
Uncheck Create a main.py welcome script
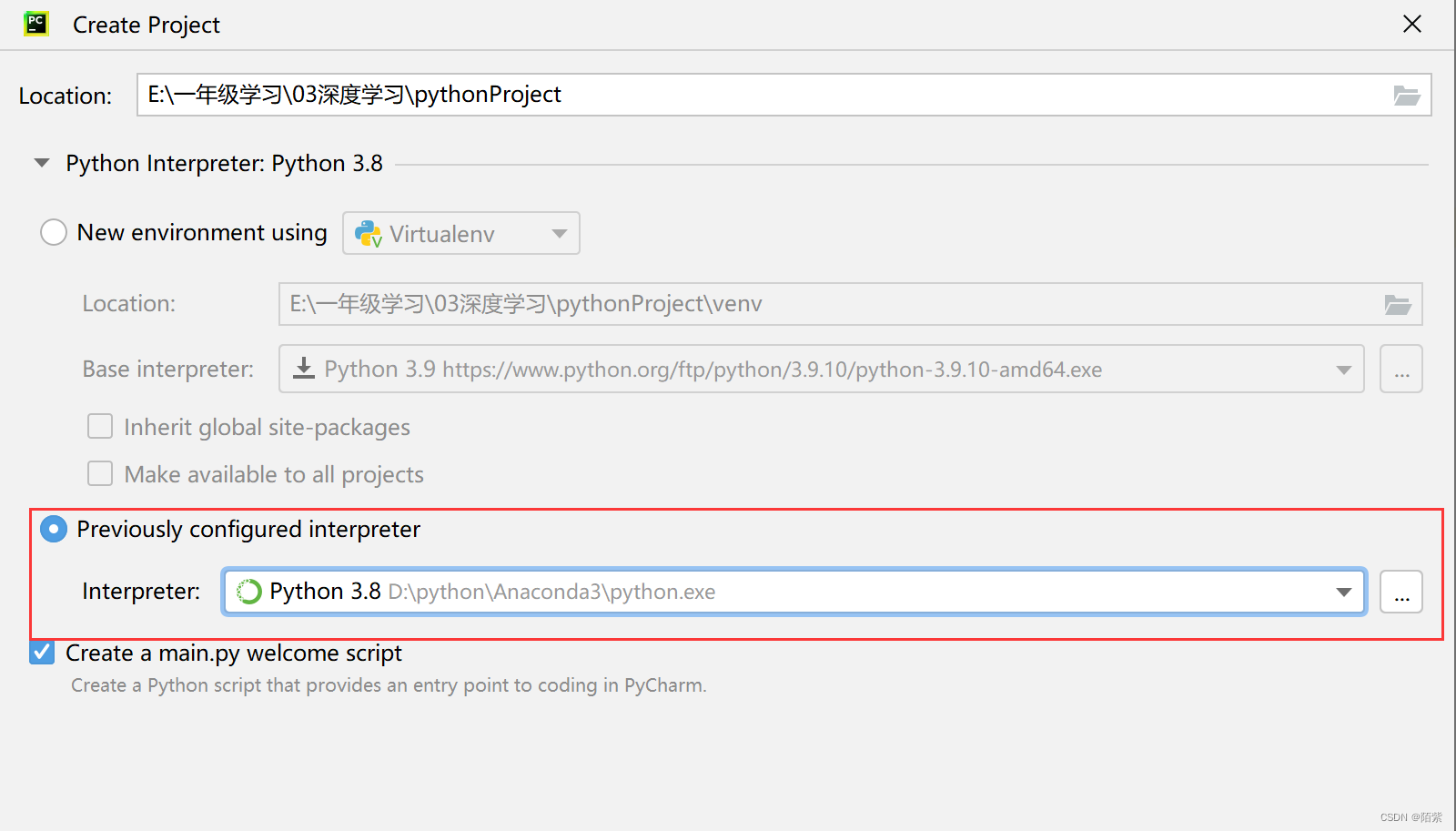coord(41,653)
